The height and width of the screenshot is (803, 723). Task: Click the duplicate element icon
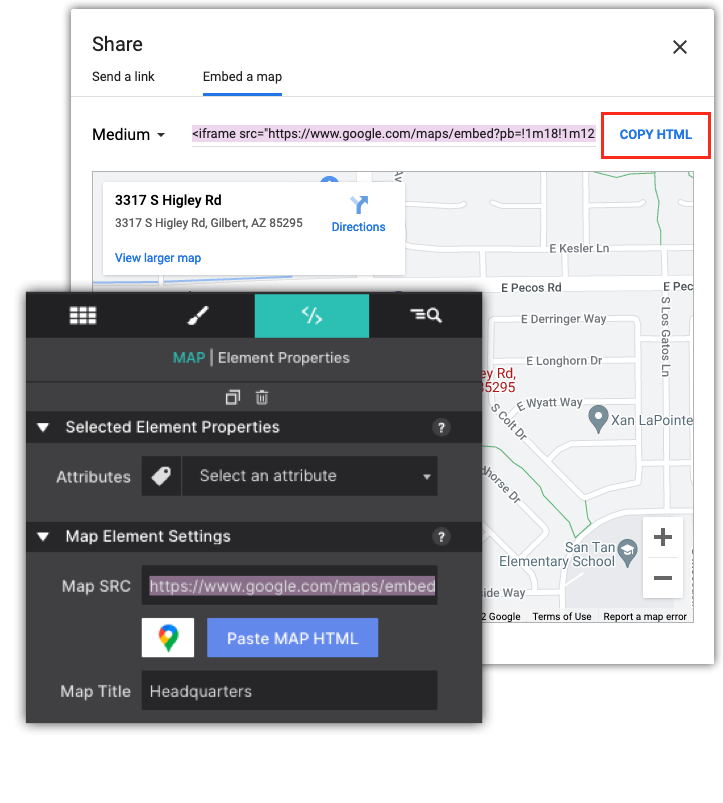[x=233, y=397]
